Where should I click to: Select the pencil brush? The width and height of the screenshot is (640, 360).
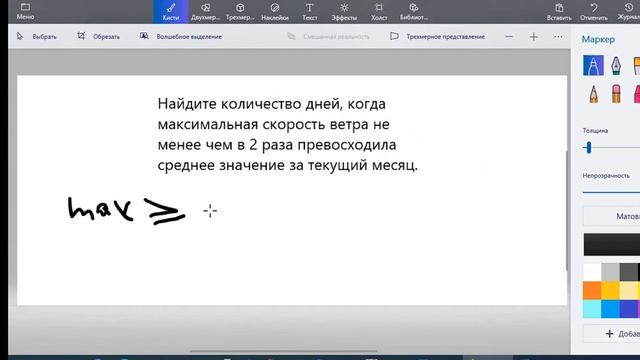593,93
